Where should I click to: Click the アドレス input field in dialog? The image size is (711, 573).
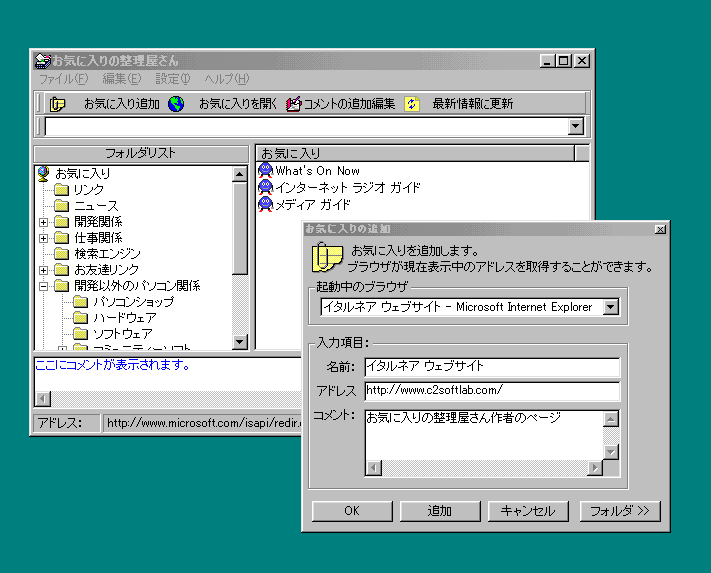(492, 391)
